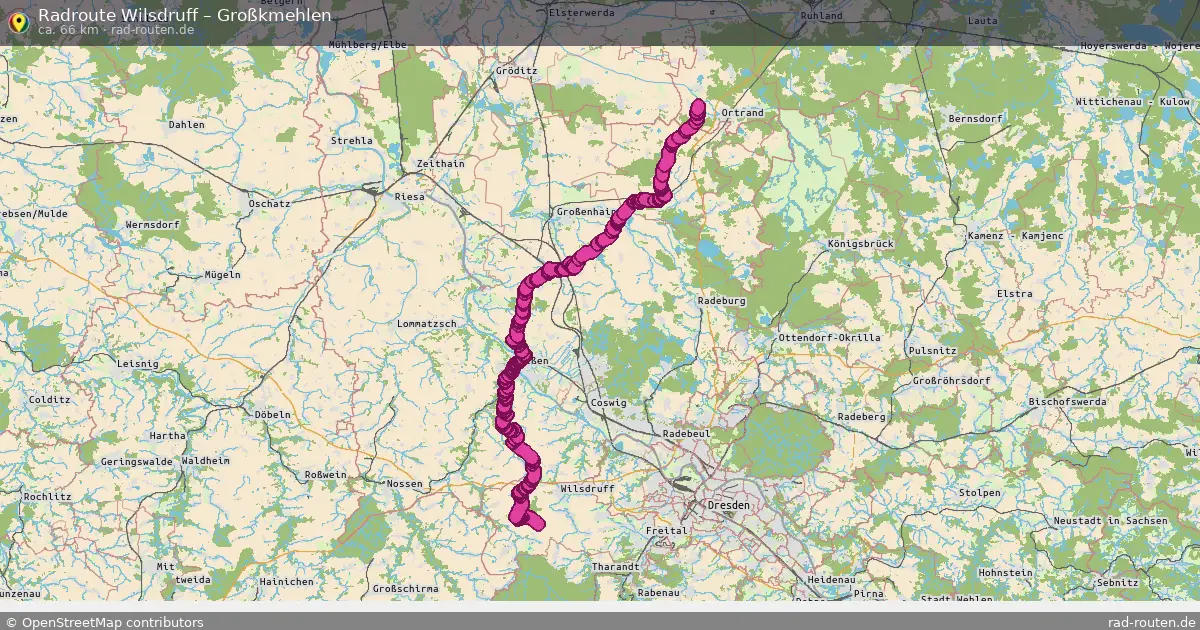Click the Hohnstein town label

pos(1006,572)
